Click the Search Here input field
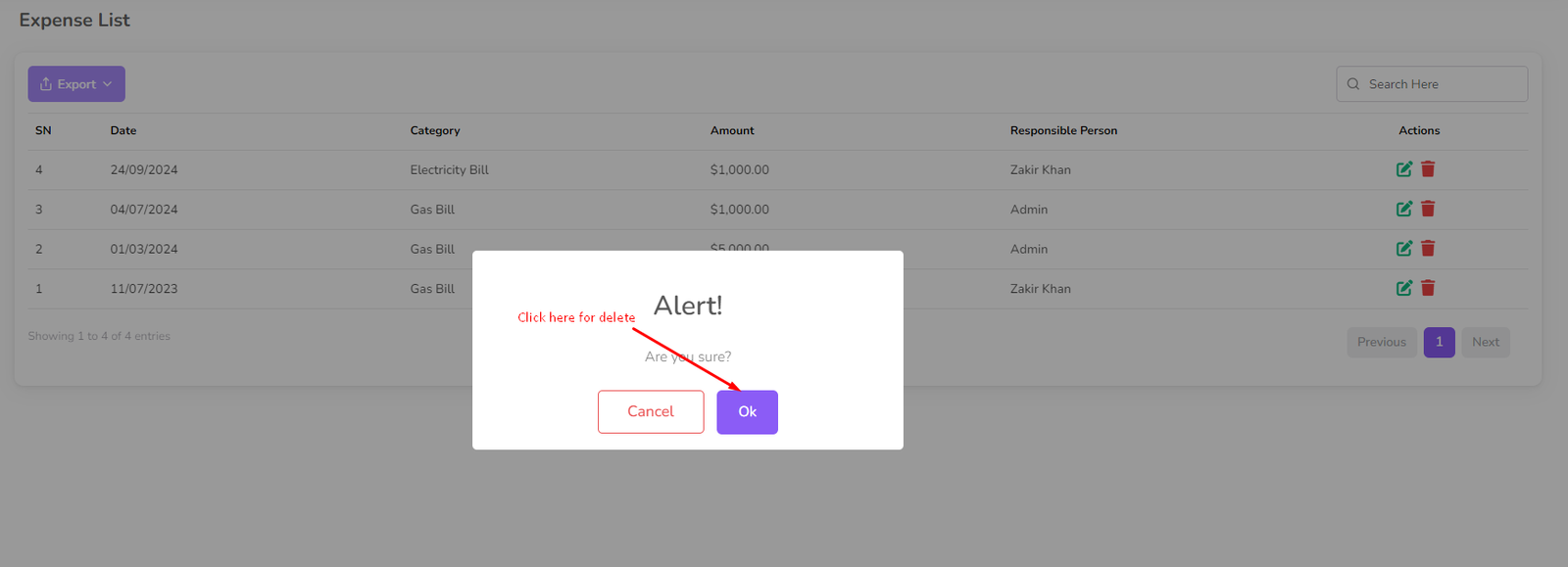This screenshot has height=567, width=1568. pyautogui.click(x=1441, y=84)
